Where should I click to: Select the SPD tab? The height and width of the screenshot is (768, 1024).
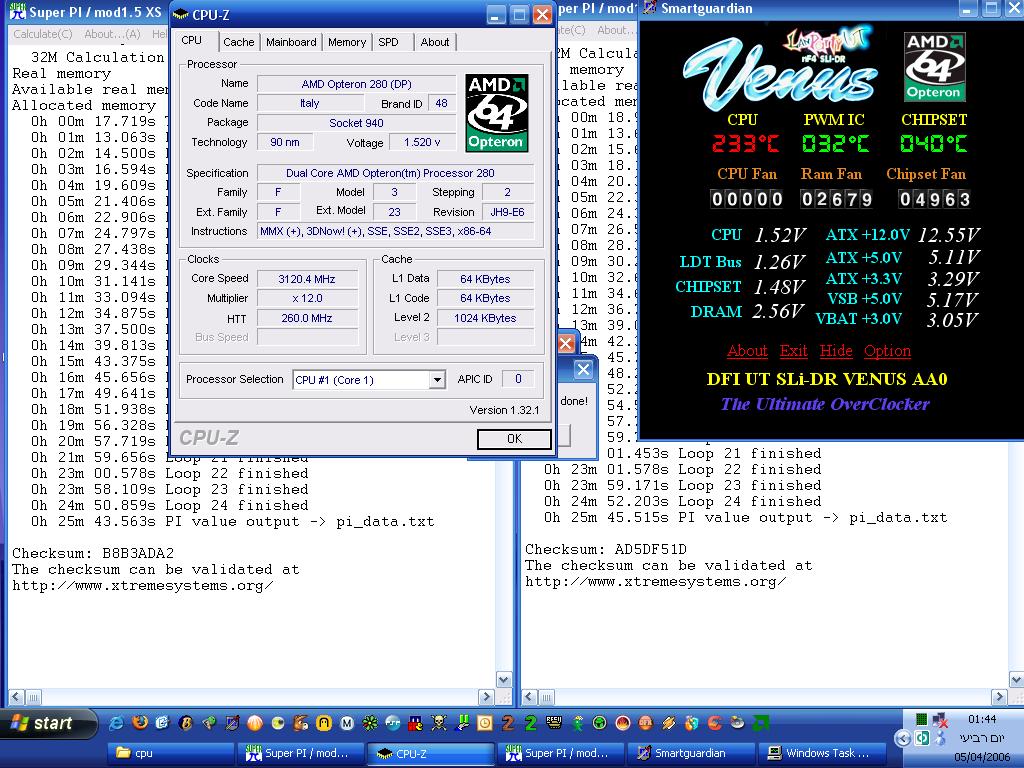point(389,42)
